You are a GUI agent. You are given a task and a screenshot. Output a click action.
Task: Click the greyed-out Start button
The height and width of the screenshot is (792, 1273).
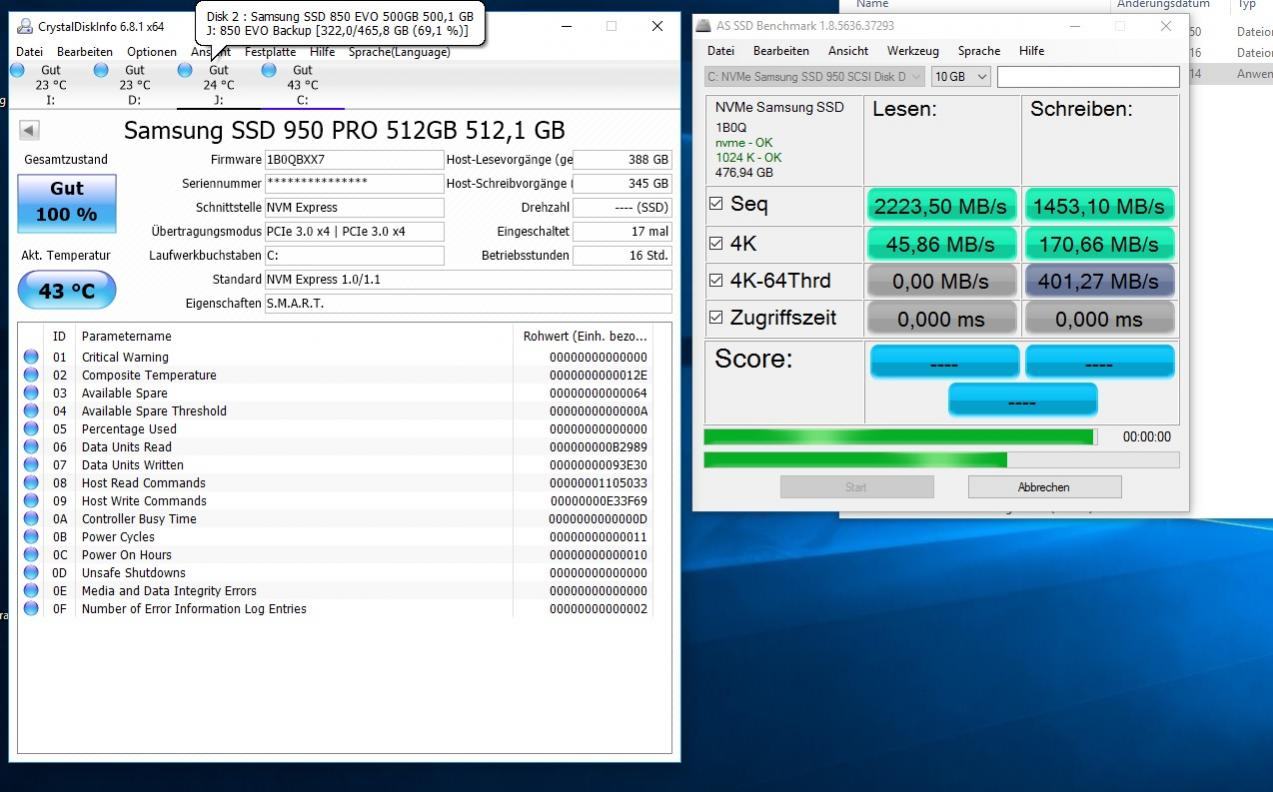[856, 487]
